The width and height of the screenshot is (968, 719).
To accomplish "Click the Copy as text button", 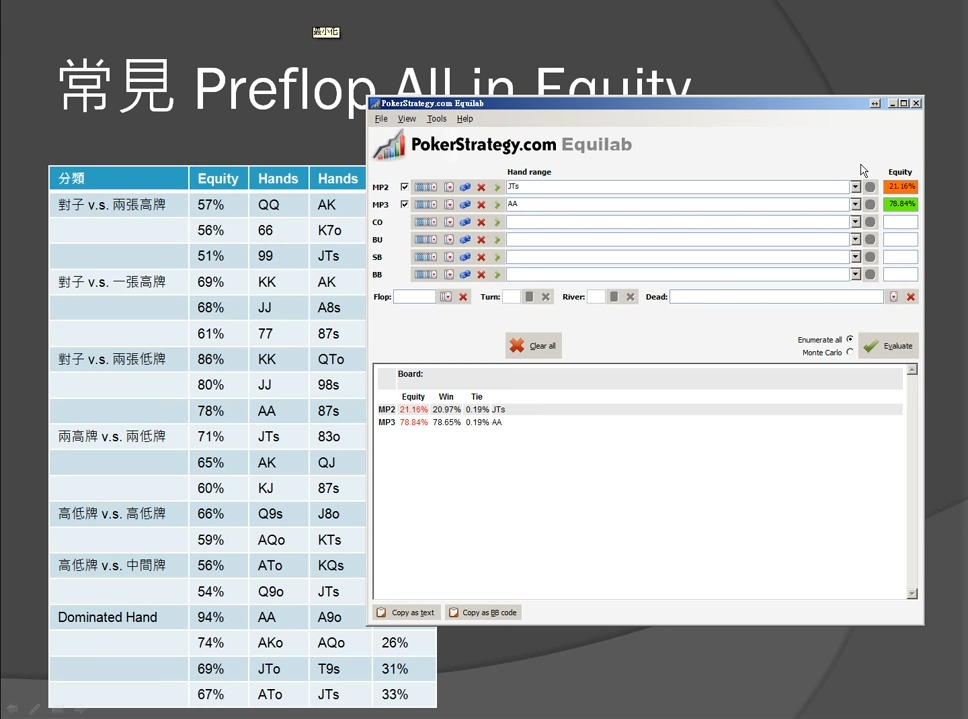I will [406, 612].
